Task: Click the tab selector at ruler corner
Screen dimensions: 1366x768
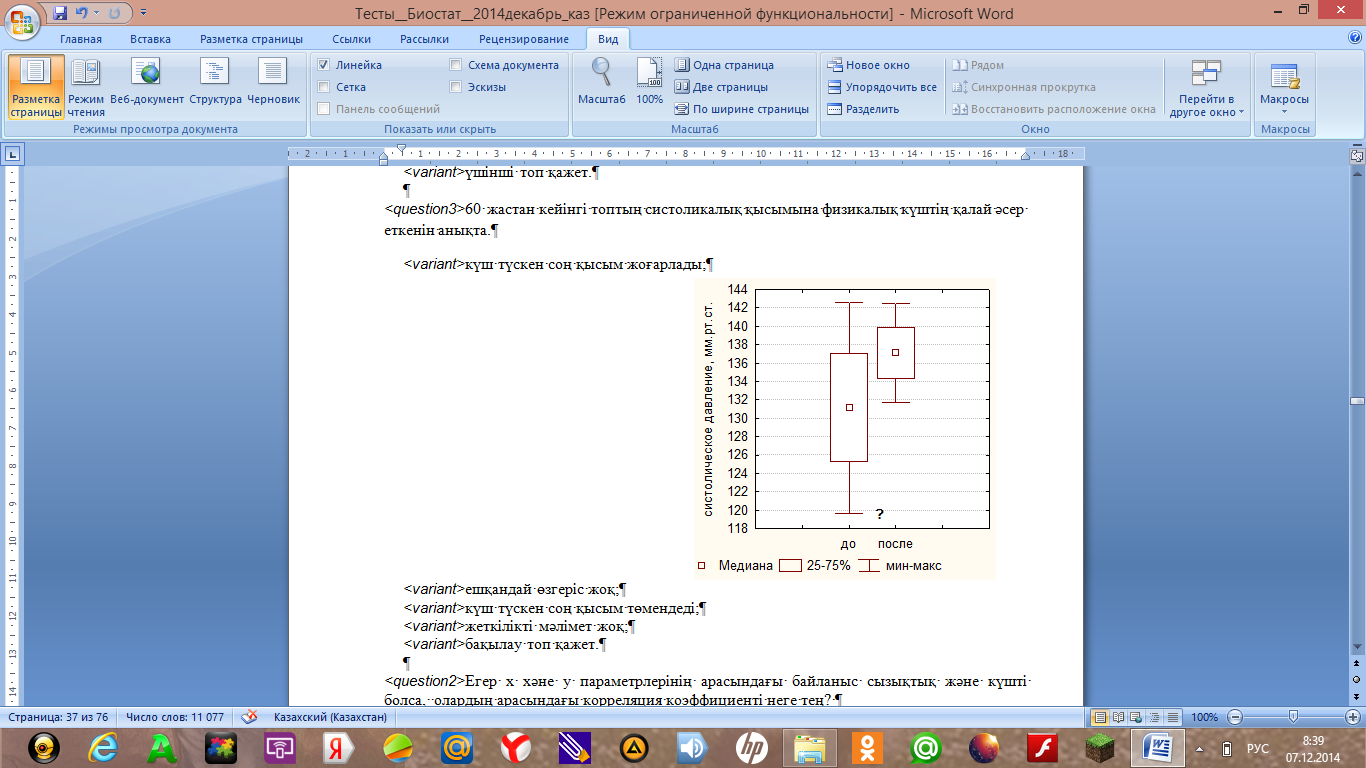Action: 12,154
